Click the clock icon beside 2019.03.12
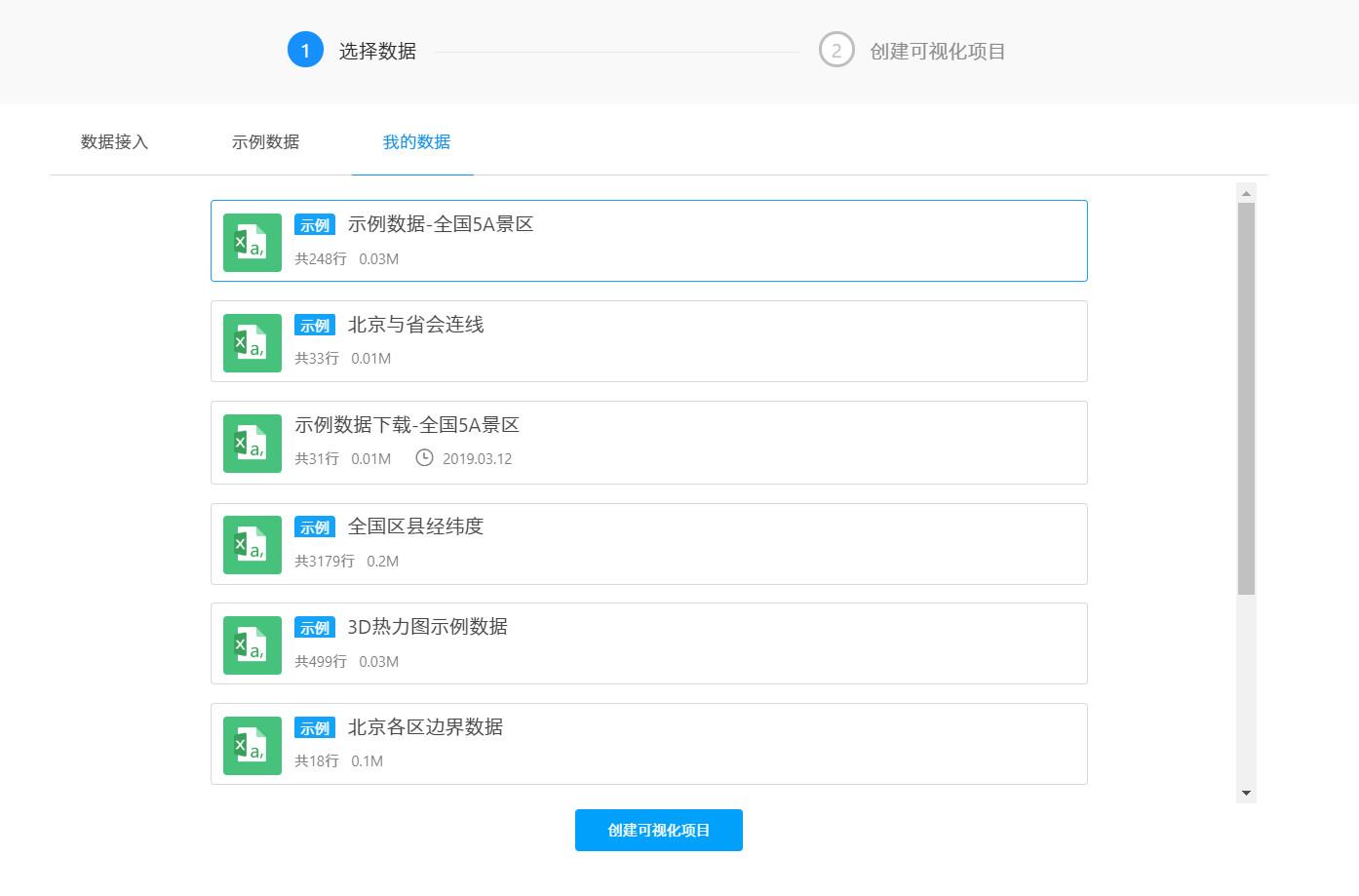The width and height of the screenshot is (1359, 896). click(x=424, y=458)
